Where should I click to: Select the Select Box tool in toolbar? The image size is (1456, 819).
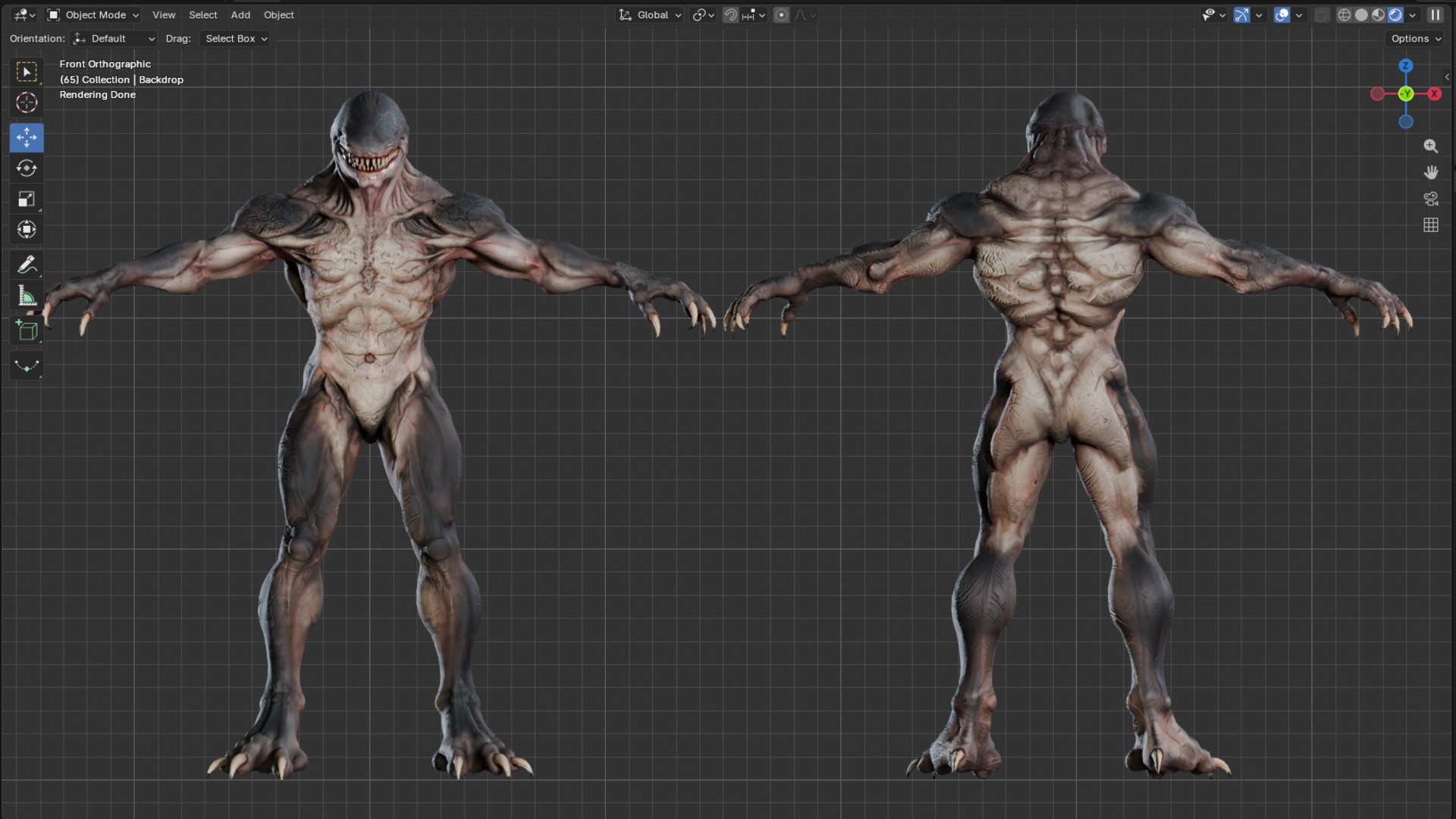click(x=27, y=72)
